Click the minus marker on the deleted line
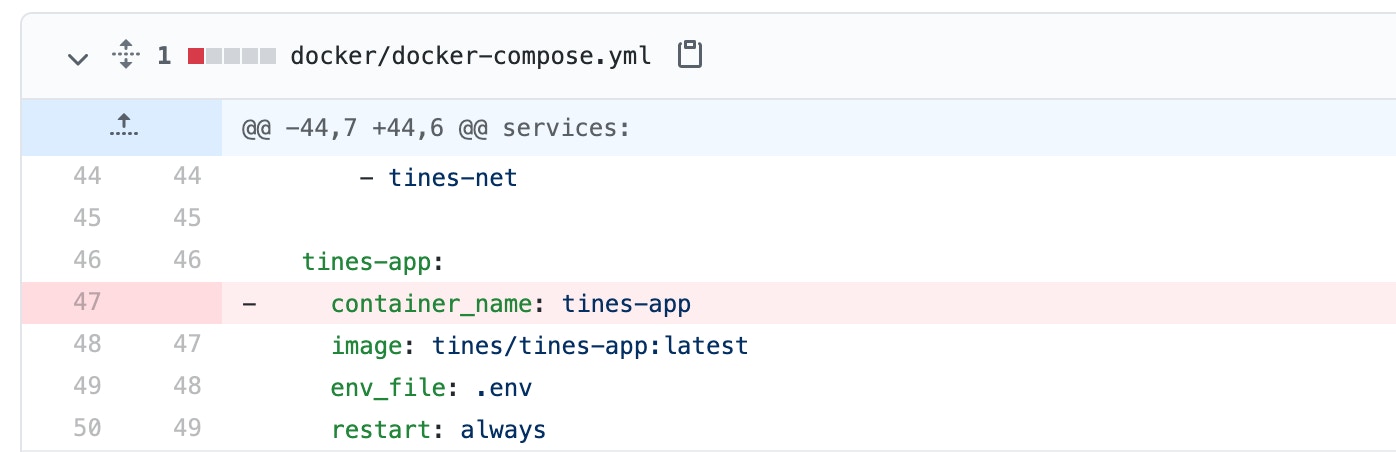Screen dimensions: 1396x452 pyautogui.click(x=249, y=303)
